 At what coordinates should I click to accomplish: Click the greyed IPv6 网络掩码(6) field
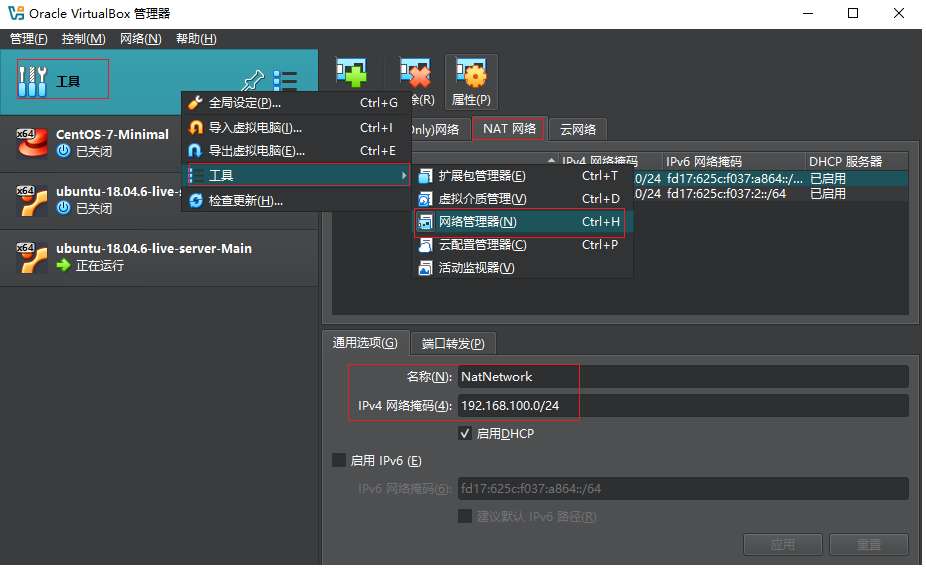coord(683,488)
